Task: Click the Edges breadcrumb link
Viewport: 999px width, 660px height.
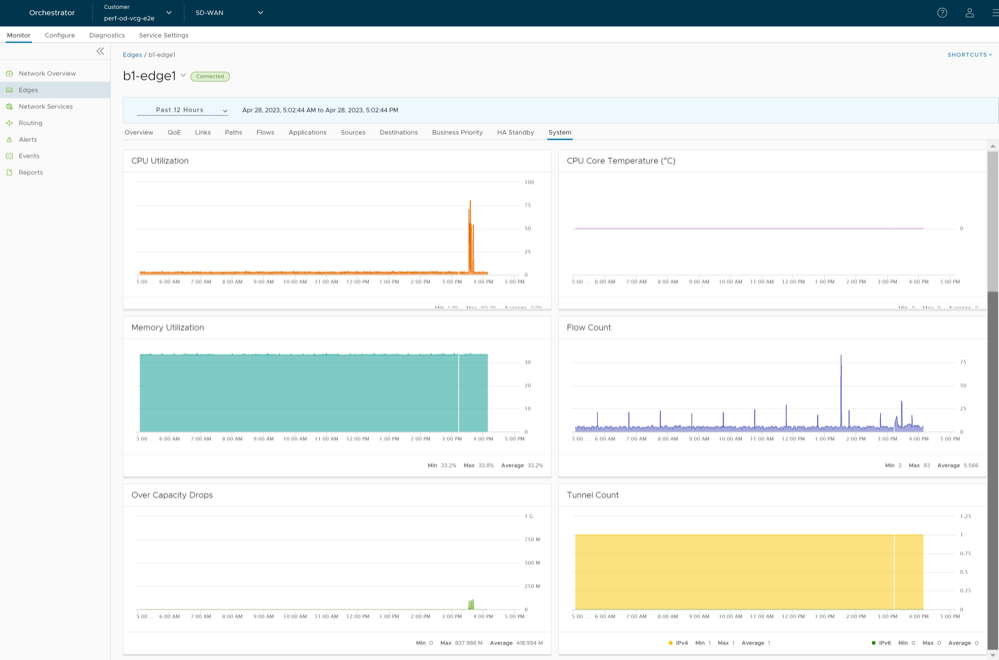Action: pyautogui.click(x=132, y=55)
